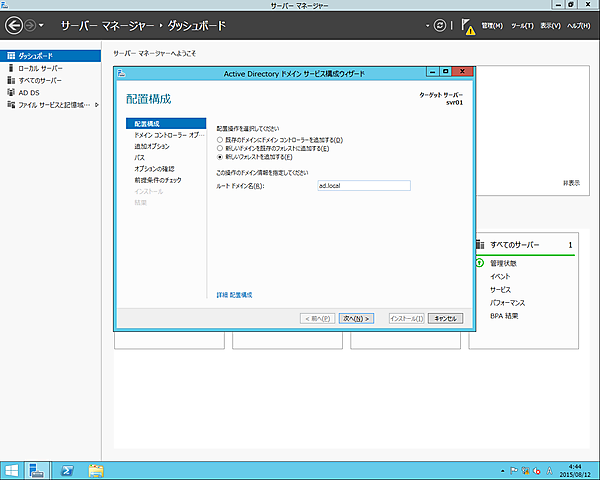Click the all servers icon in sidebar
This screenshot has width=600, height=480.
11,80
